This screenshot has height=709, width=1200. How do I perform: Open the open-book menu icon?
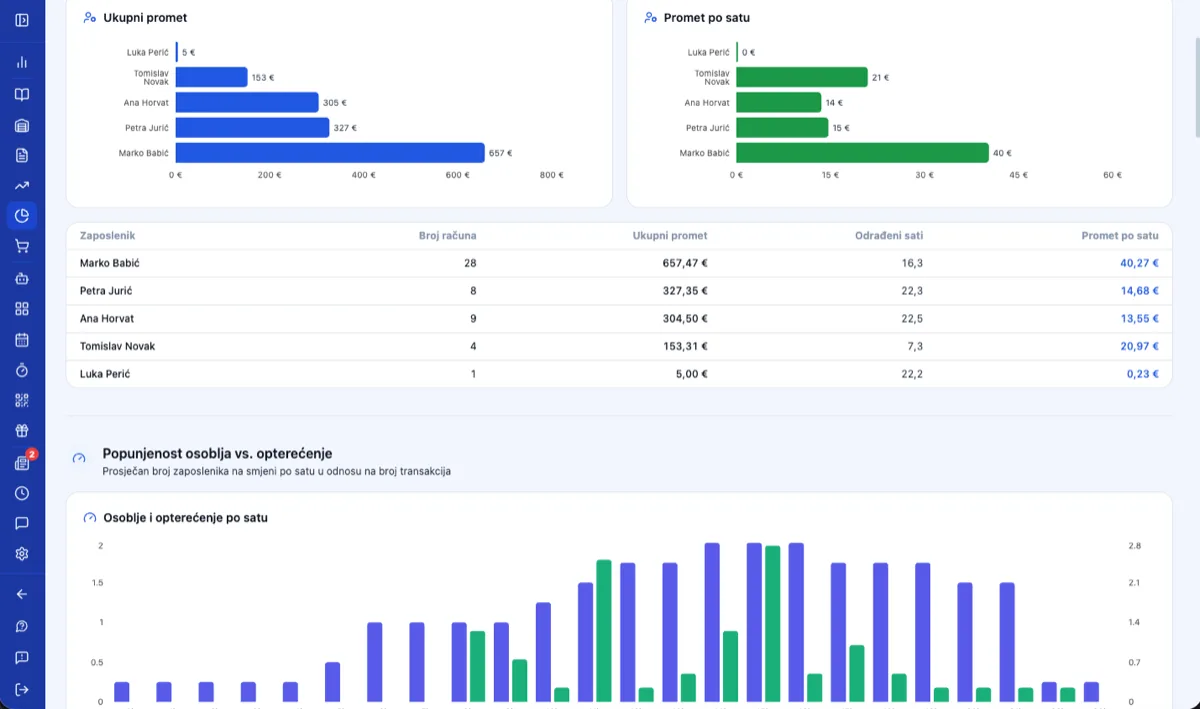[22, 94]
